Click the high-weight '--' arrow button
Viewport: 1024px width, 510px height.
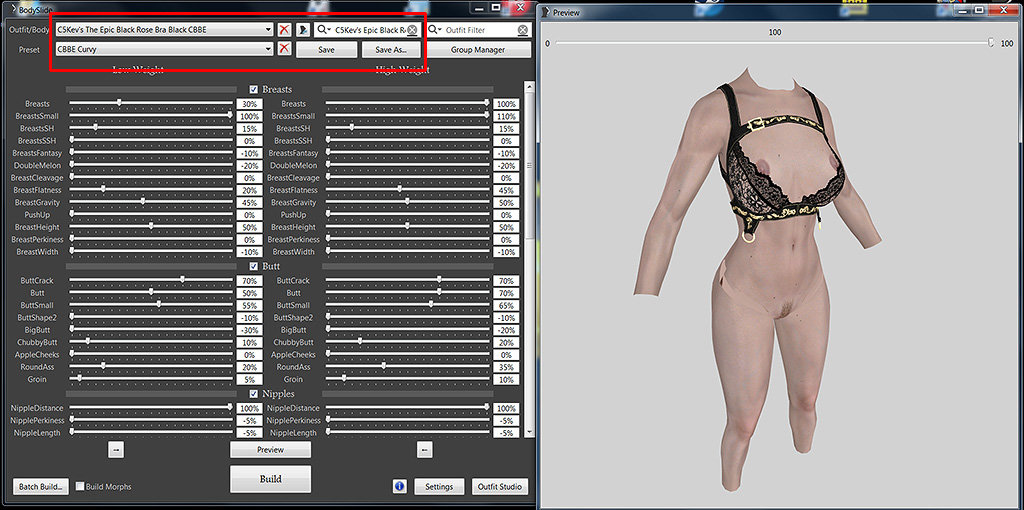(424, 450)
